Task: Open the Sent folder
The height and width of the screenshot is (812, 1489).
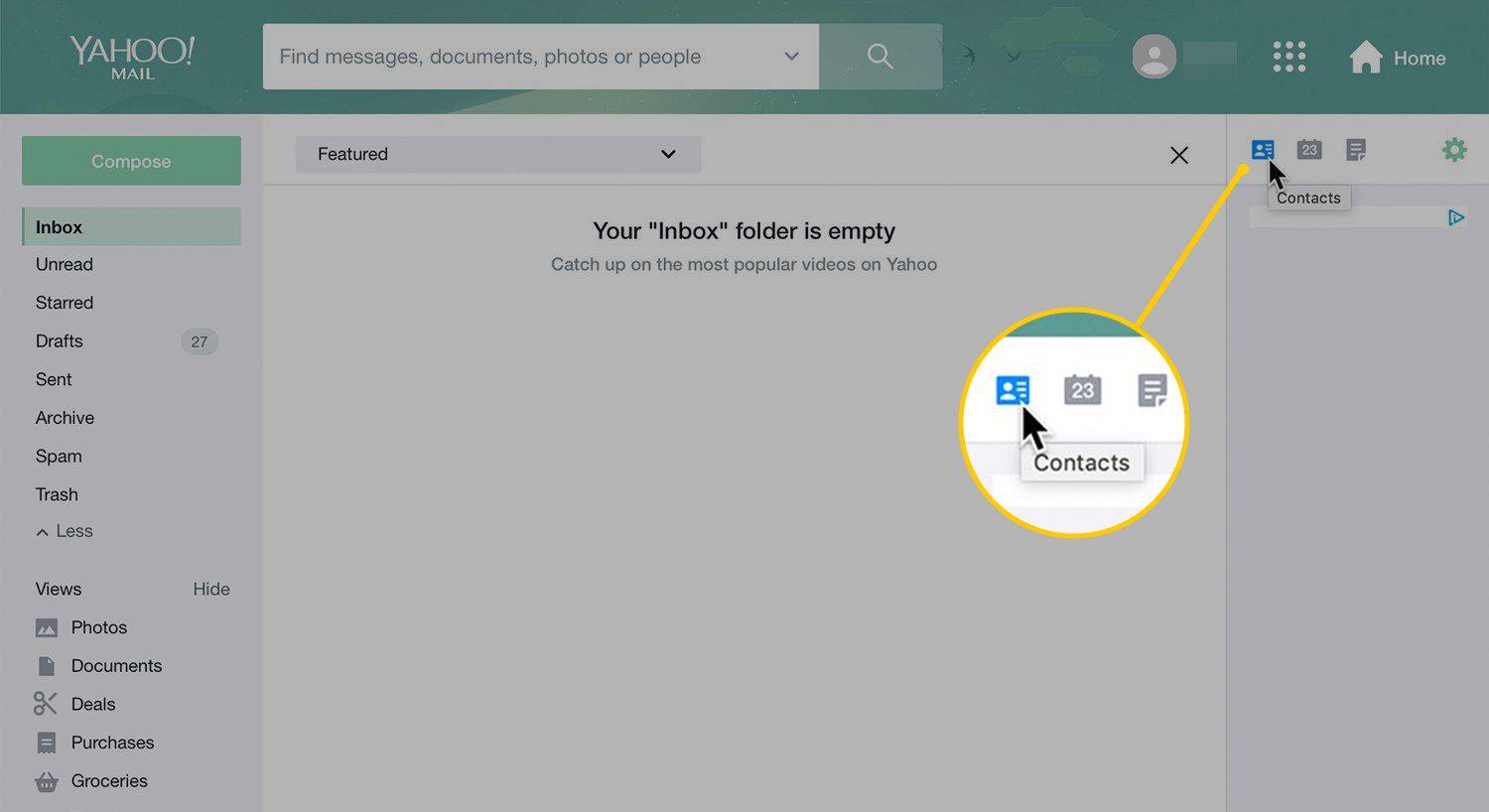Action: click(x=54, y=379)
